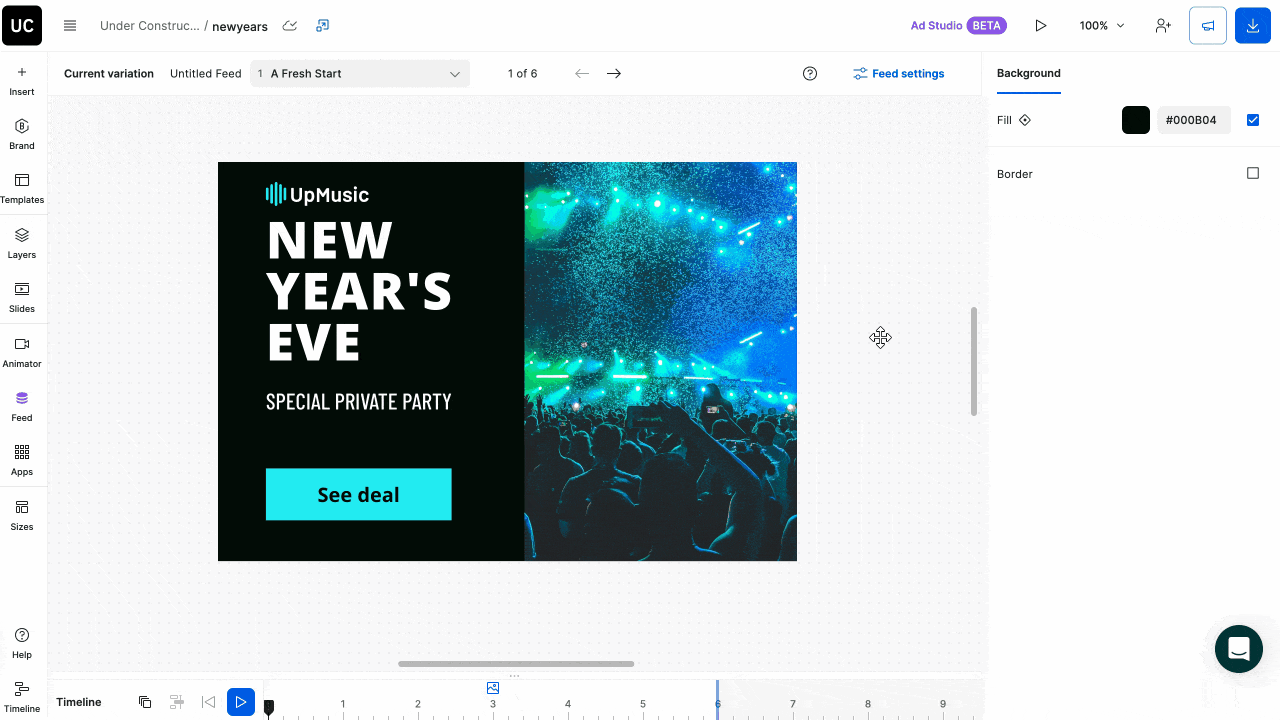Click the image marker at 3 seconds
Image resolution: width=1280 pixels, height=720 pixels.
[x=492, y=688]
